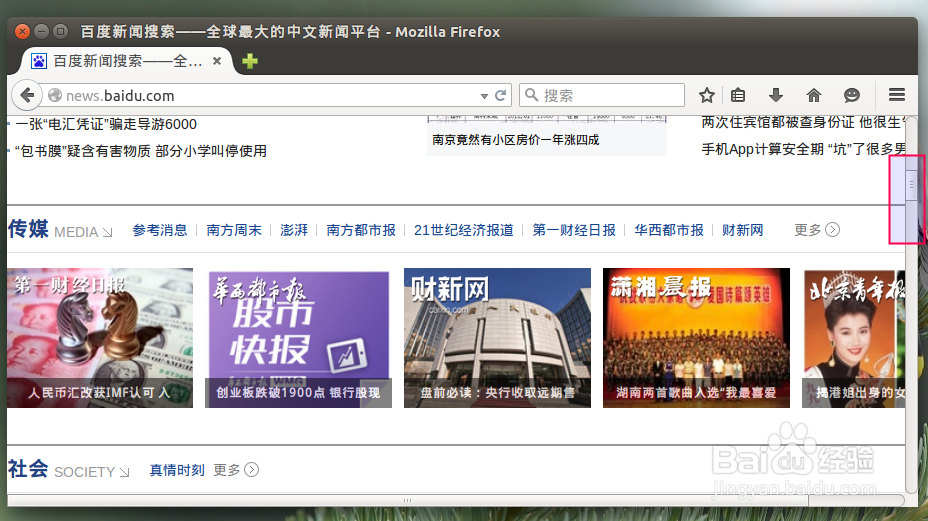Close the 百度新闻搜索 tab
Viewport: 928px width, 521px height.
(x=217, y=61)
